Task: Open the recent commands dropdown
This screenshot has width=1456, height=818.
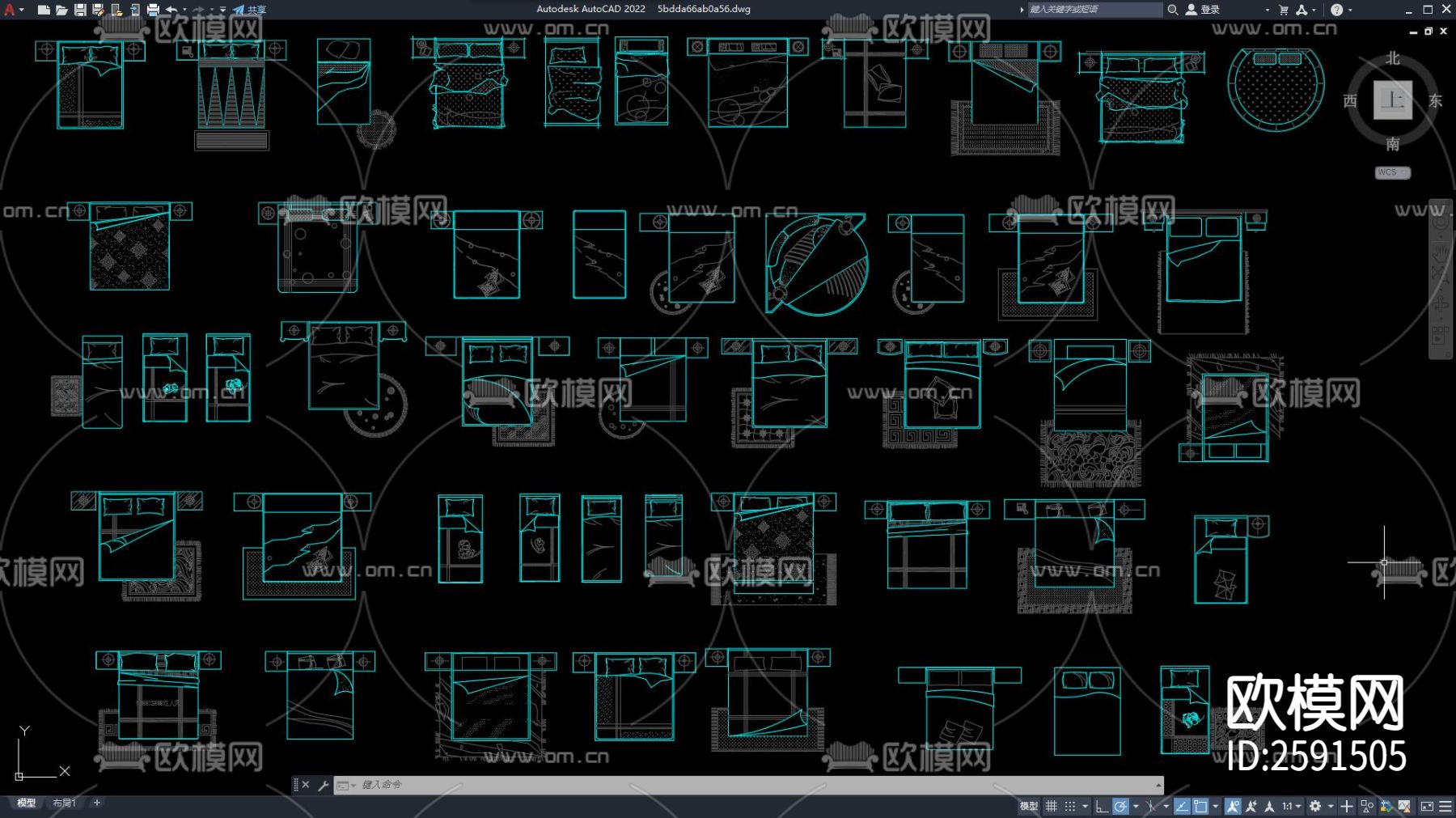Action: [345, 785]
